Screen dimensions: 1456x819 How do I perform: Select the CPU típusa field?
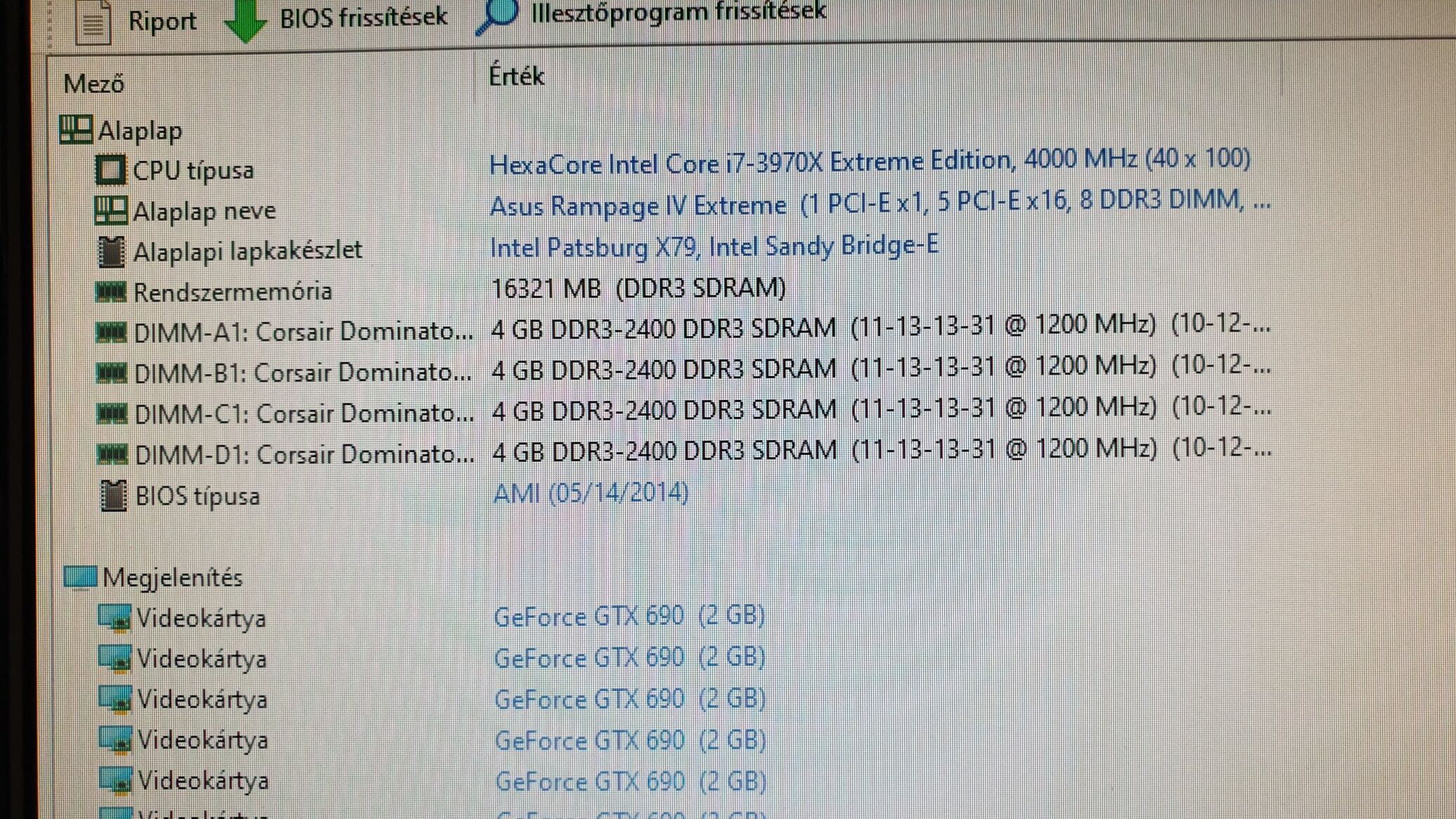click(193, 171)
